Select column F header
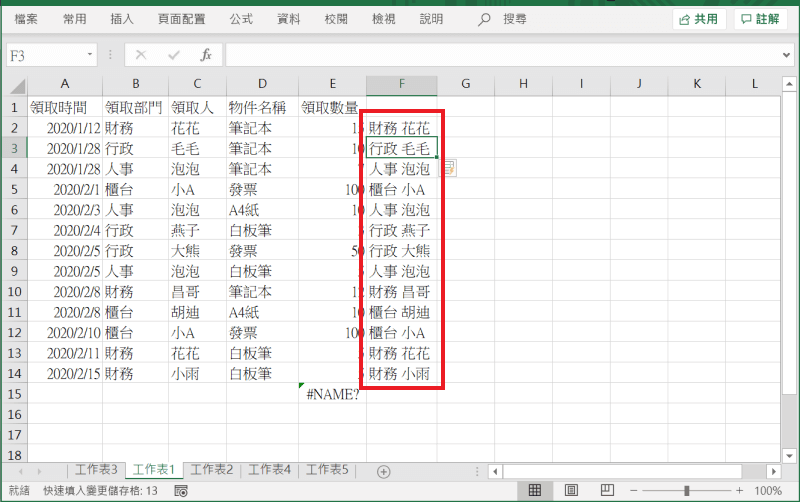This screenshot has width=800, height=502. [402, 84]
